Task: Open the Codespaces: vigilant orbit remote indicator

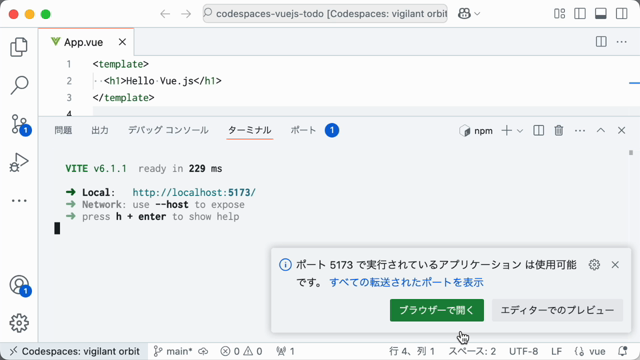Action: coord(75,351)
